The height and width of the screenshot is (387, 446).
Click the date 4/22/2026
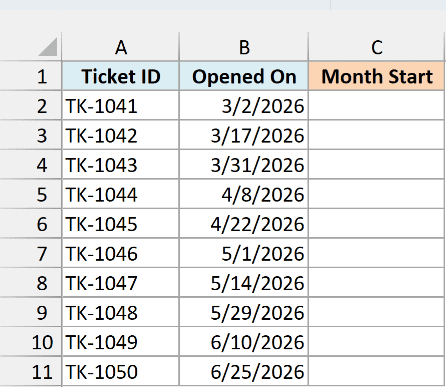coord(244,223)
